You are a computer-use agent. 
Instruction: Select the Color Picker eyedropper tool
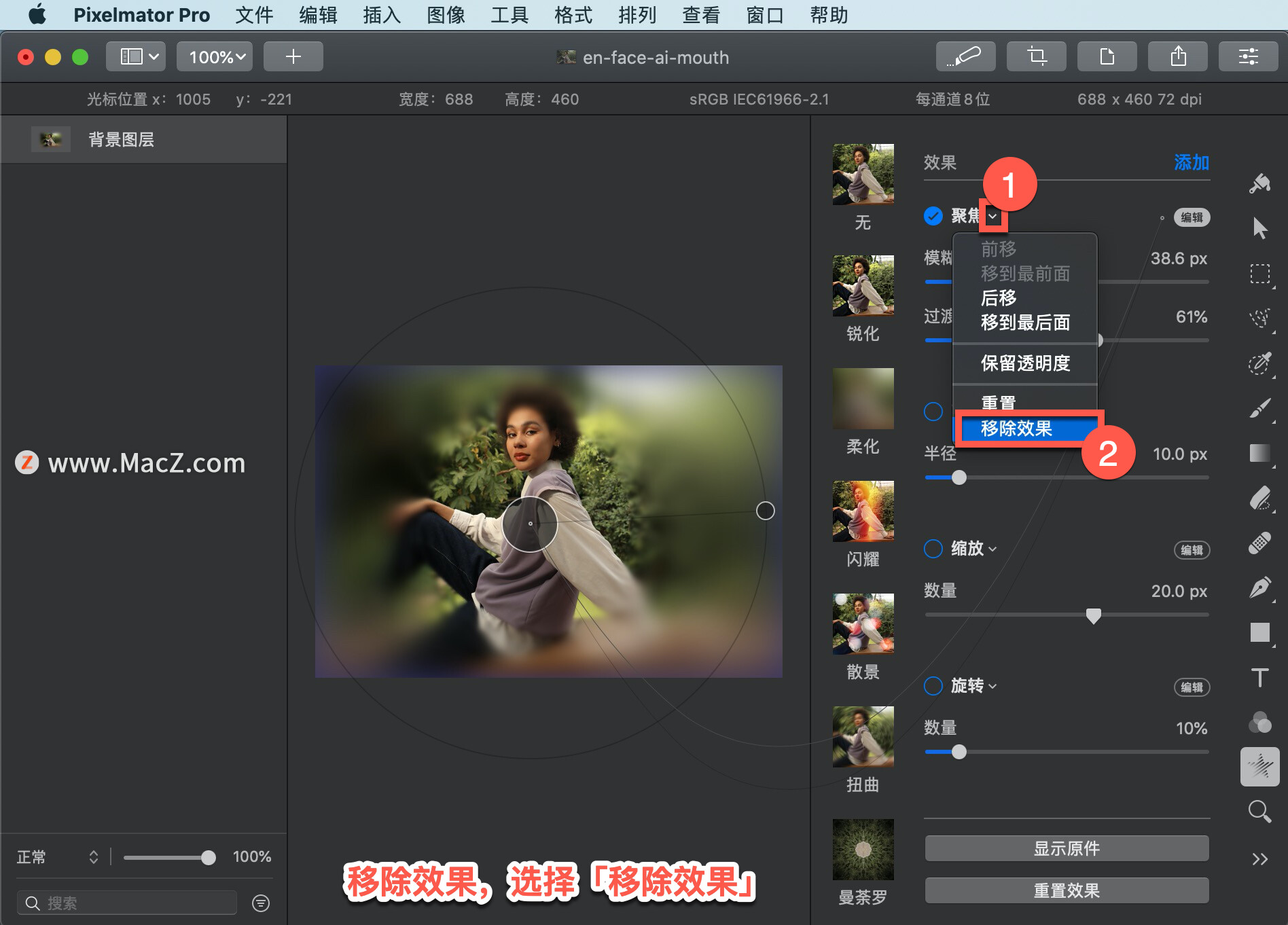[x=1260, y=363]
